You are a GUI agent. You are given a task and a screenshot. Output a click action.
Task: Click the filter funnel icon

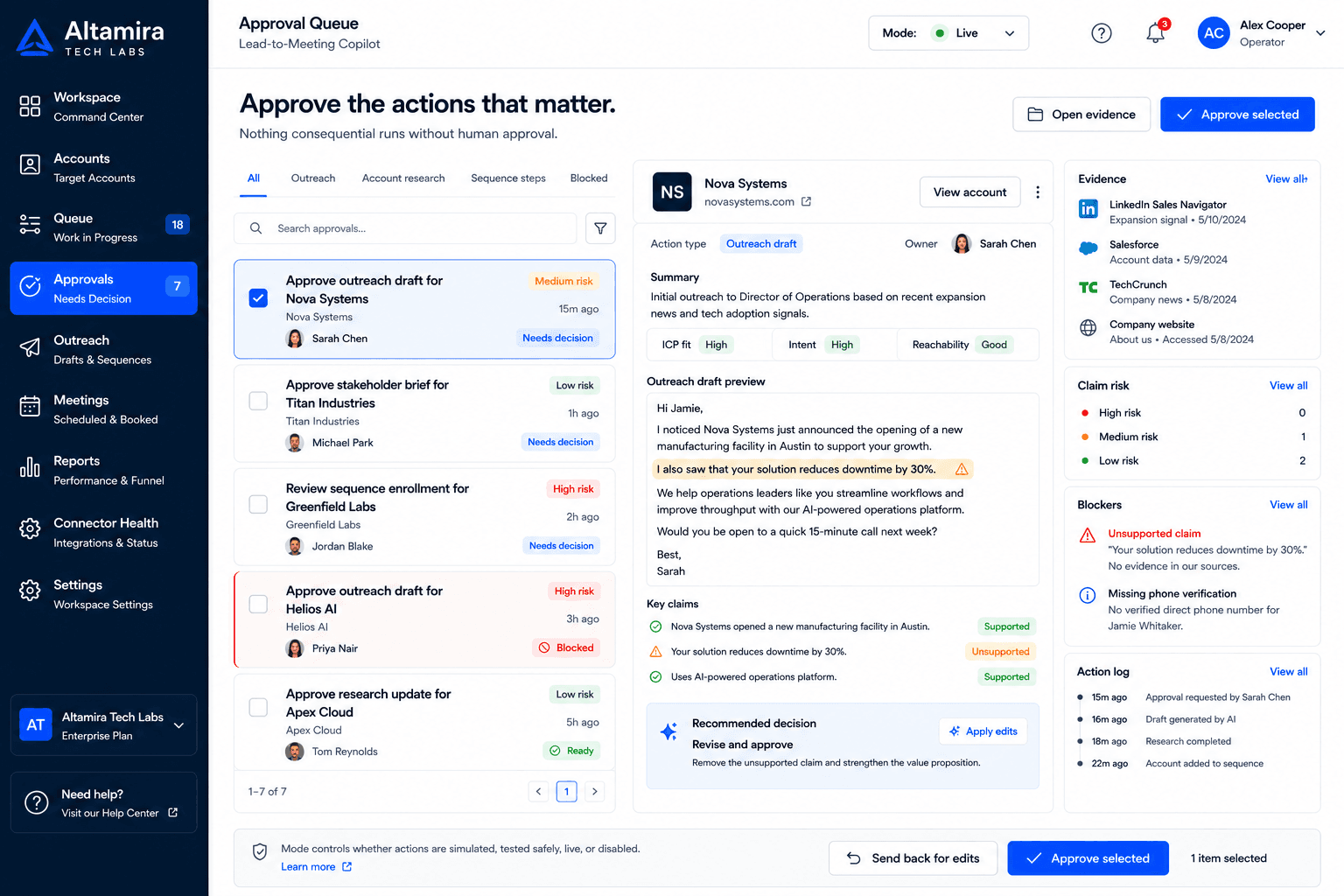(600, 228)
